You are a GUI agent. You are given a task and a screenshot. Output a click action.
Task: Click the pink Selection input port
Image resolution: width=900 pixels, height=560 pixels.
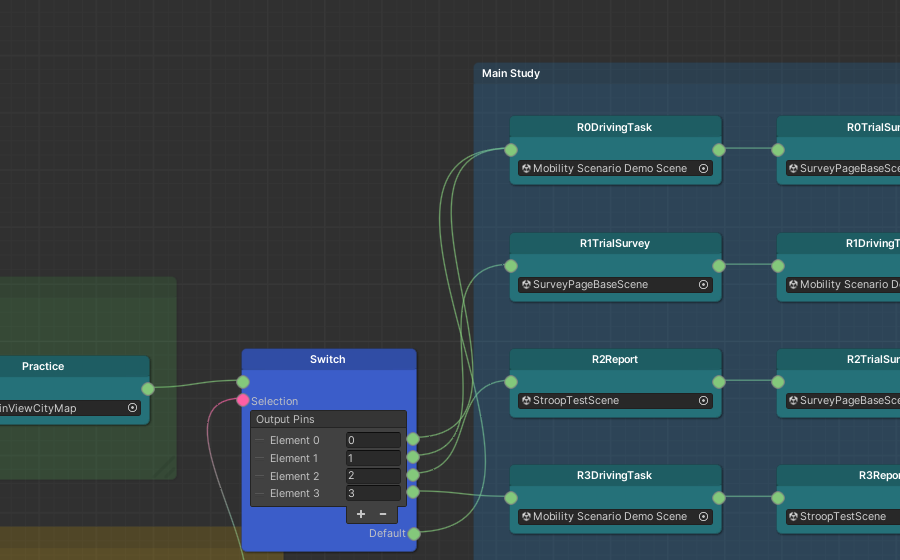243,400
